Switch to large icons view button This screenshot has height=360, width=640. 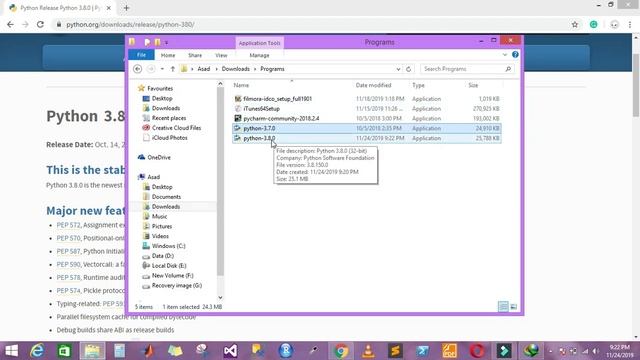[x=513, y=307]
